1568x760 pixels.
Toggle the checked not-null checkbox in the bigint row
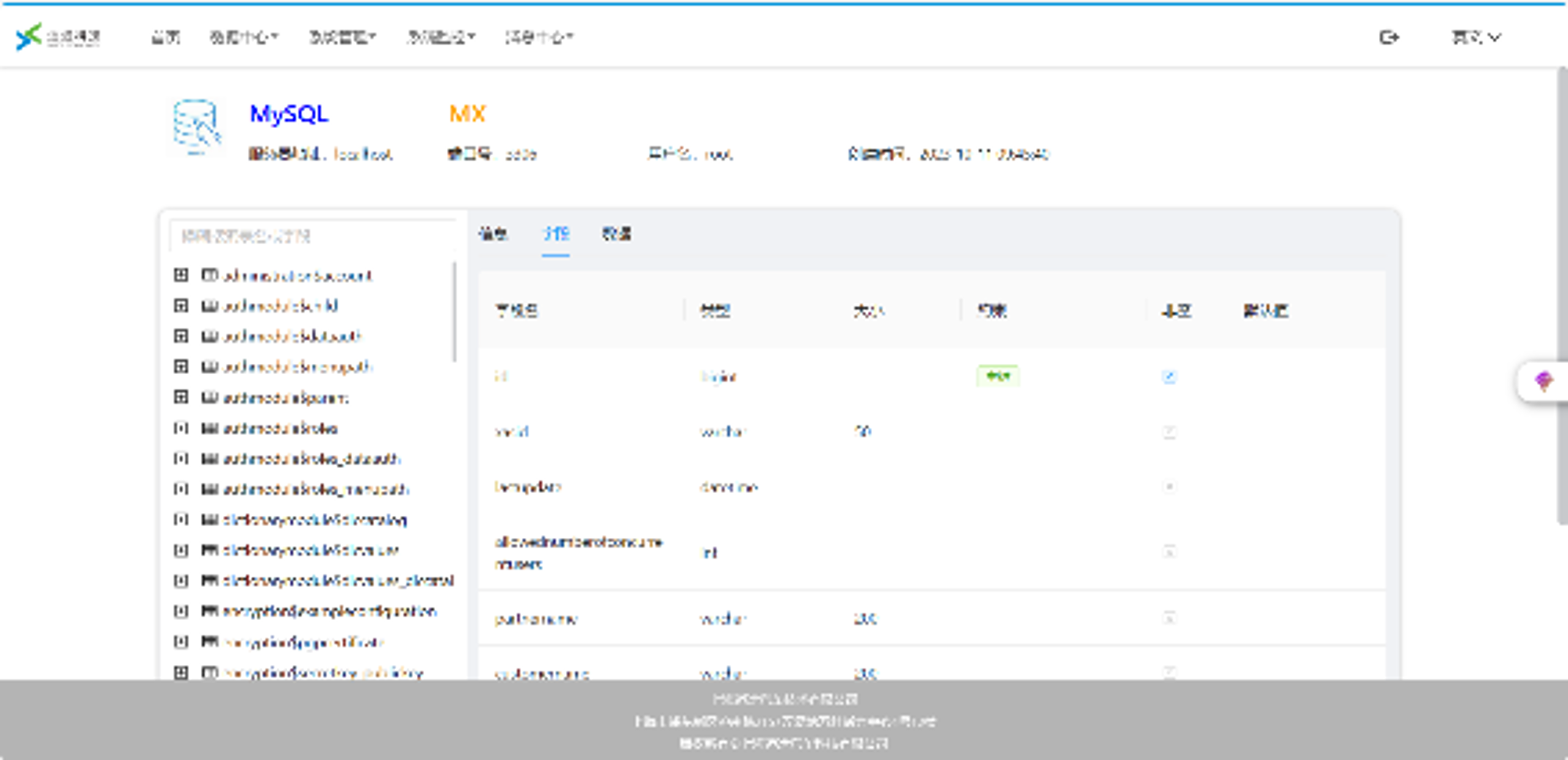click(1169, 377)
